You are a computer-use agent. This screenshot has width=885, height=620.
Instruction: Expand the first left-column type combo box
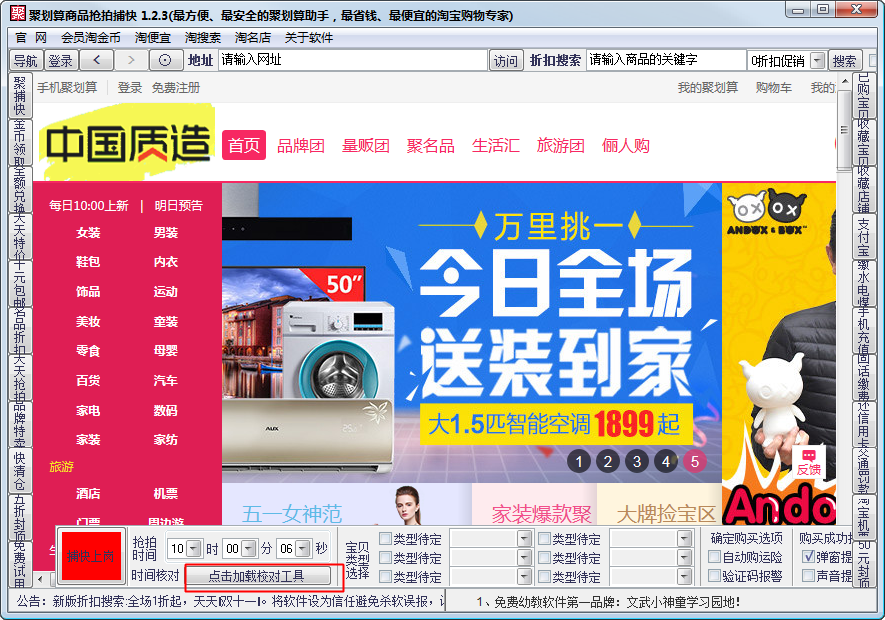click(524, 539)
